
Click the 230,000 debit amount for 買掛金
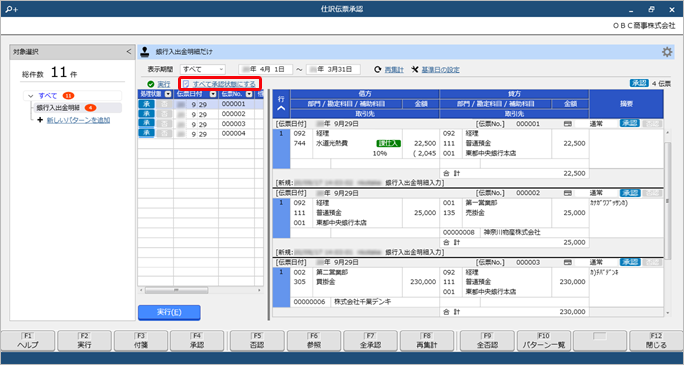click(423, 282)
